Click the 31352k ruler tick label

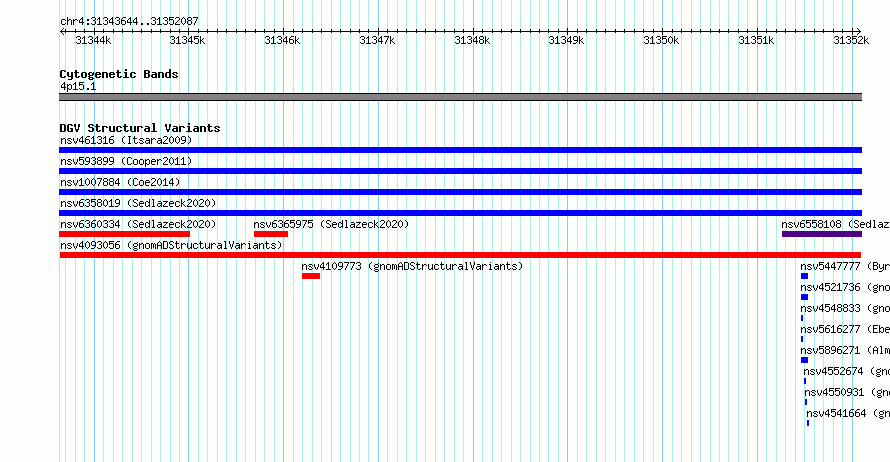coord(851,40)
